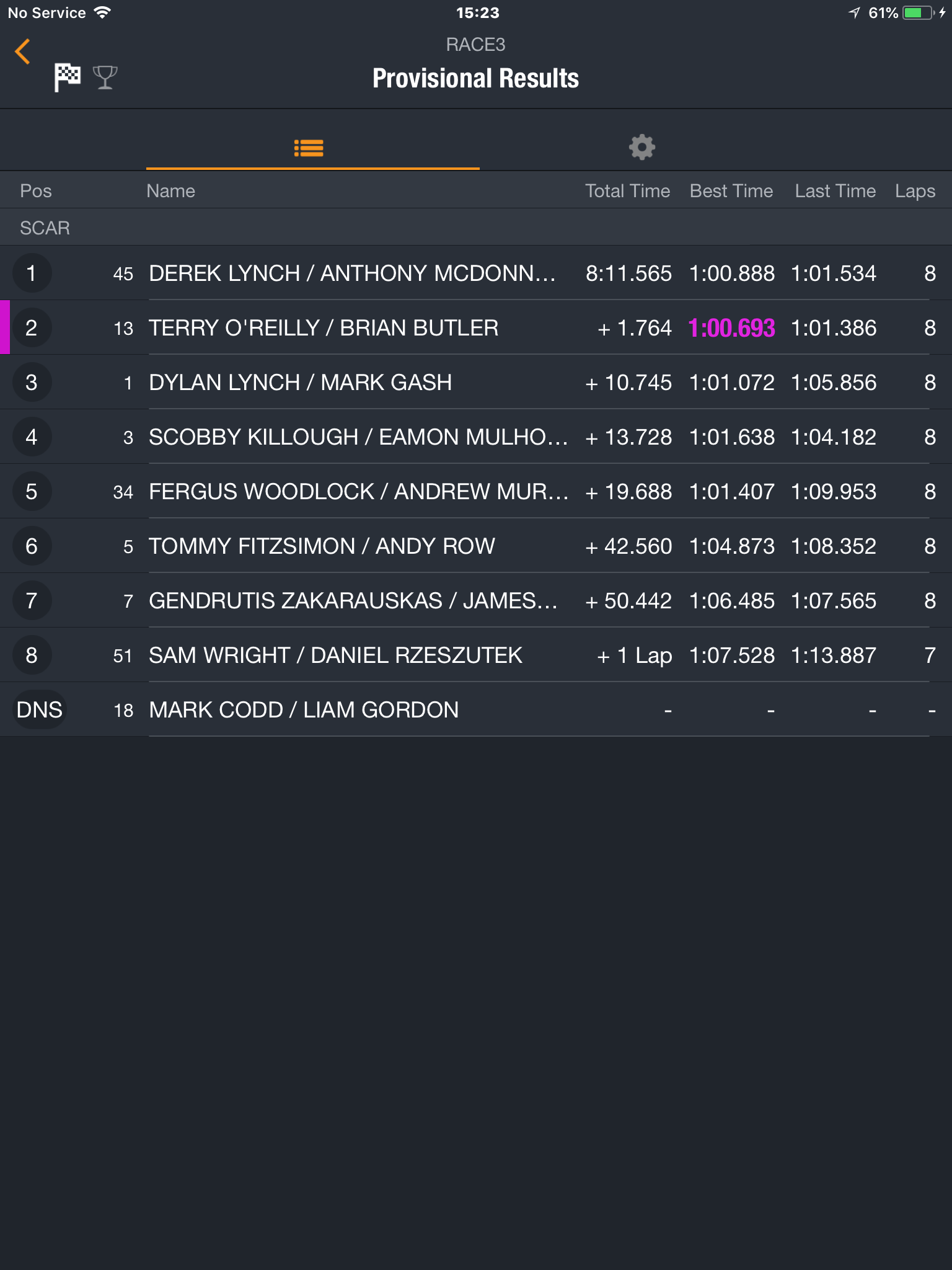
Task: Open the settings gear tab
Action: click(x=642, y=148)
